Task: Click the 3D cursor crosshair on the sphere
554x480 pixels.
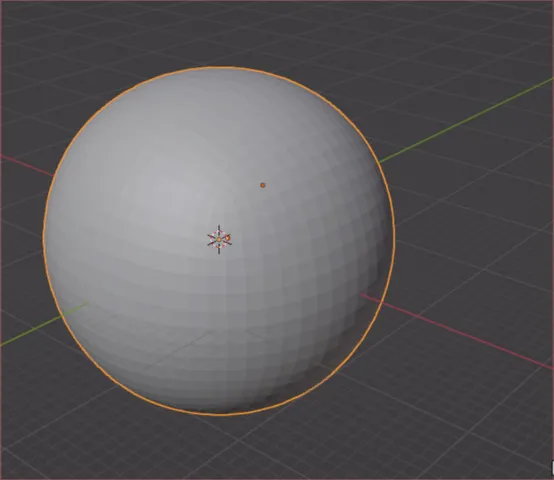Action: tap(219, 239)
